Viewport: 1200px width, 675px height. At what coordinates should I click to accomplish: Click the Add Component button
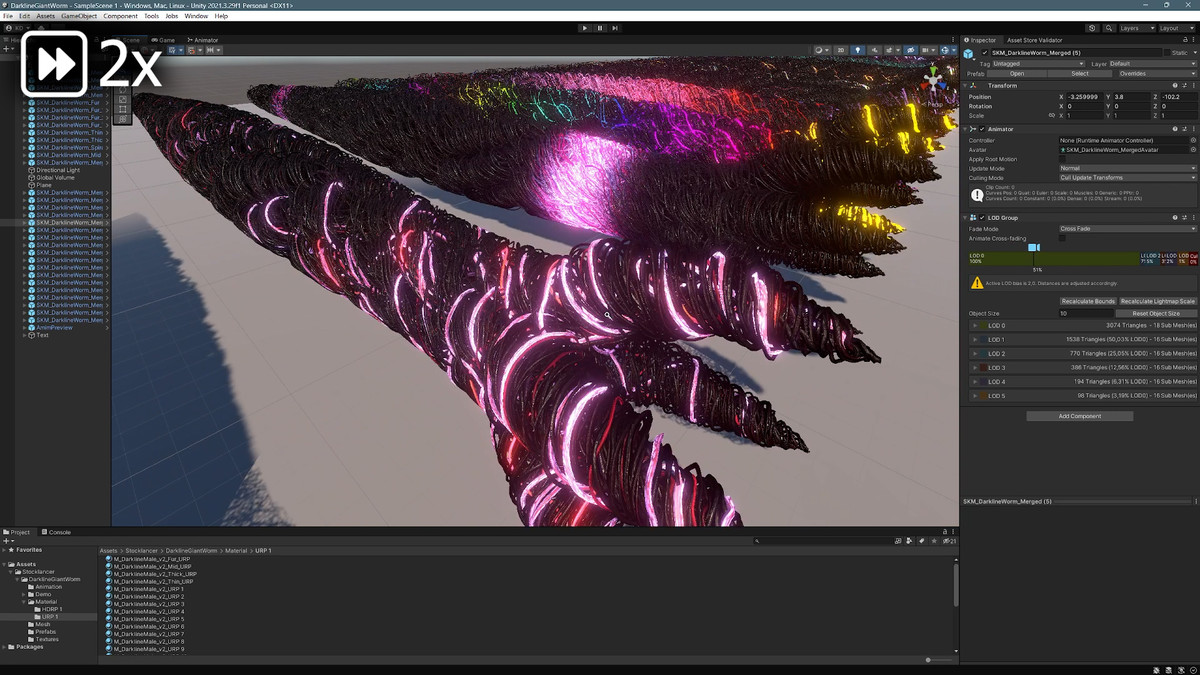tap(1079, 416)
